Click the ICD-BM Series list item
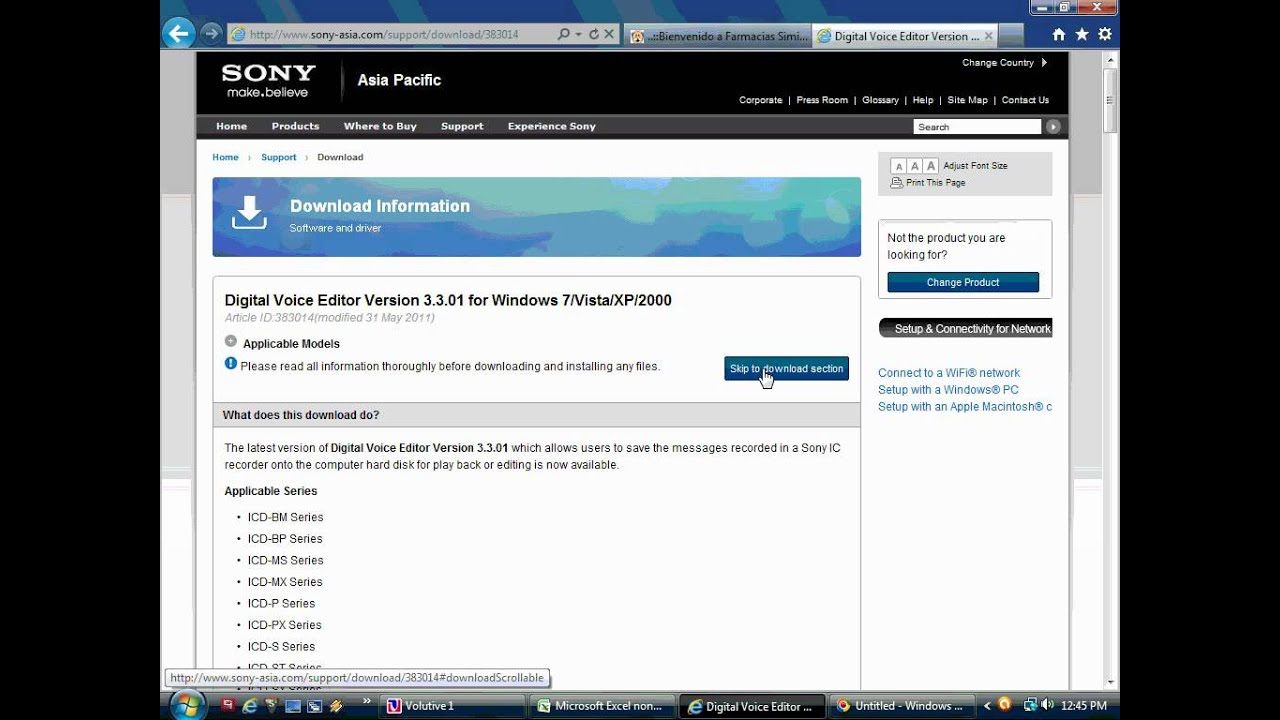Screen dimensions: 1280x720 coord(286,517)
